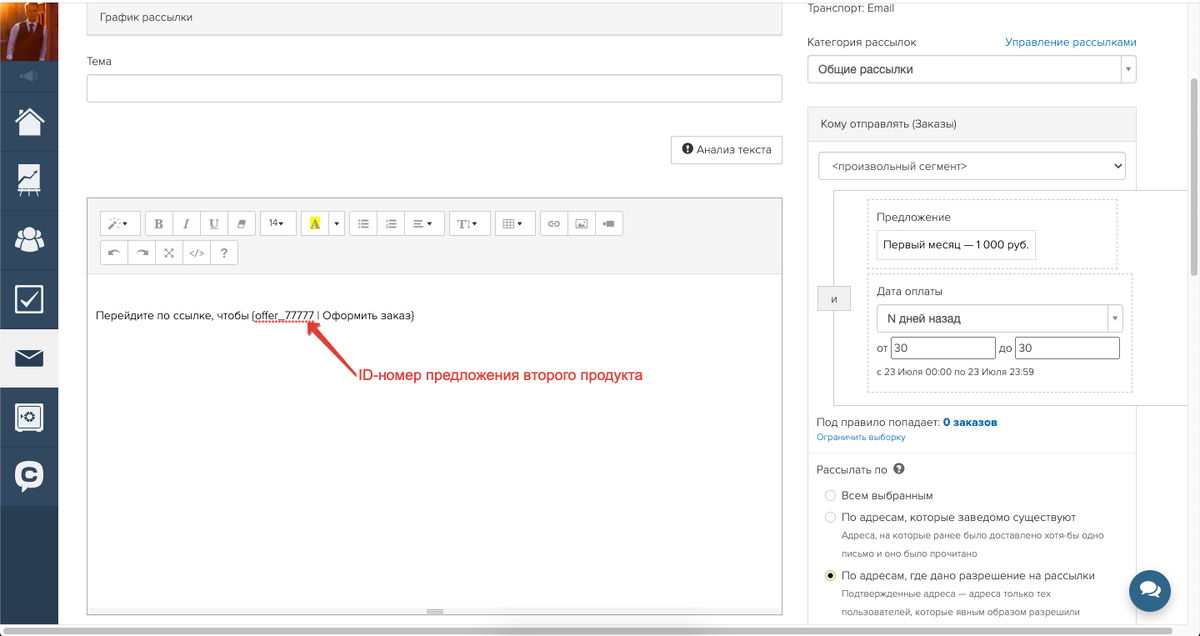The height and width of the screenshot is (636, 1200).
Task: Expand the 'произвольный сегмент' dropdown
Action: pyautogui.click(x=971, y=166)
